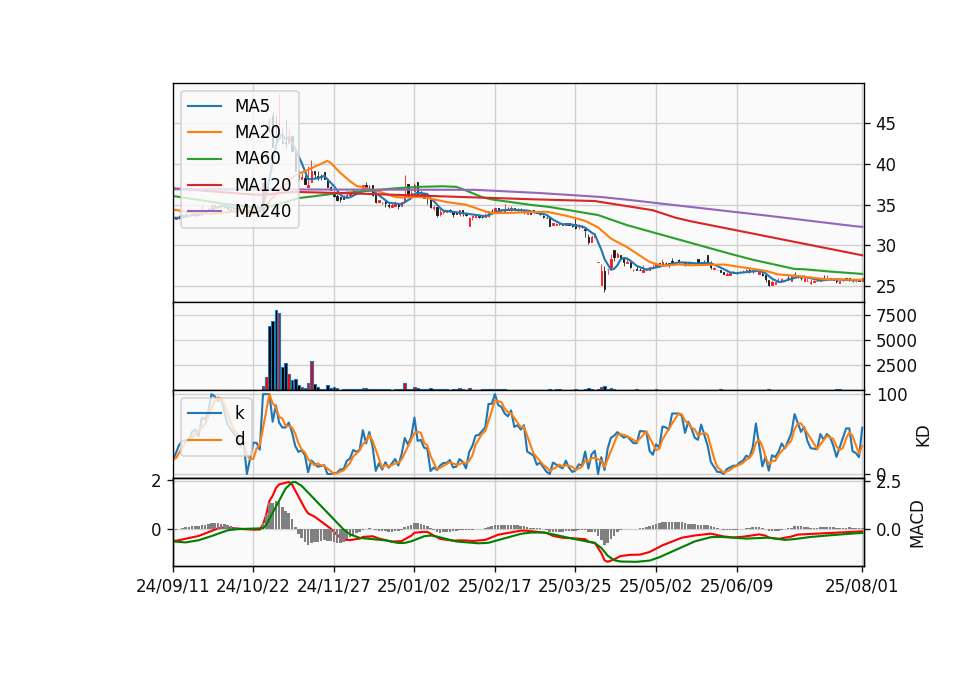Click the volume axis value 7500
960x690 pixels.
pyautogui.click(x=896, y=317)
